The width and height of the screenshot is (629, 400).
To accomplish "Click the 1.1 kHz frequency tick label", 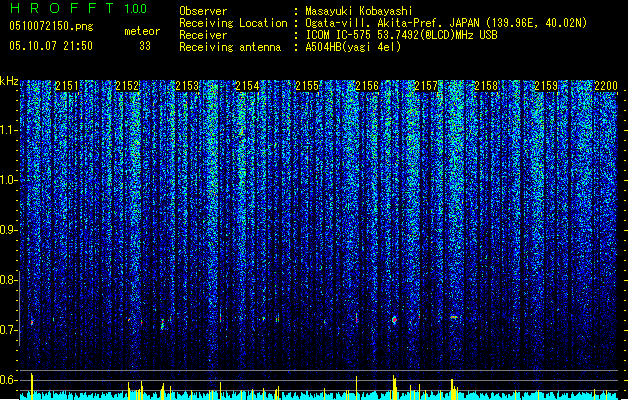I will pos(8,130).
